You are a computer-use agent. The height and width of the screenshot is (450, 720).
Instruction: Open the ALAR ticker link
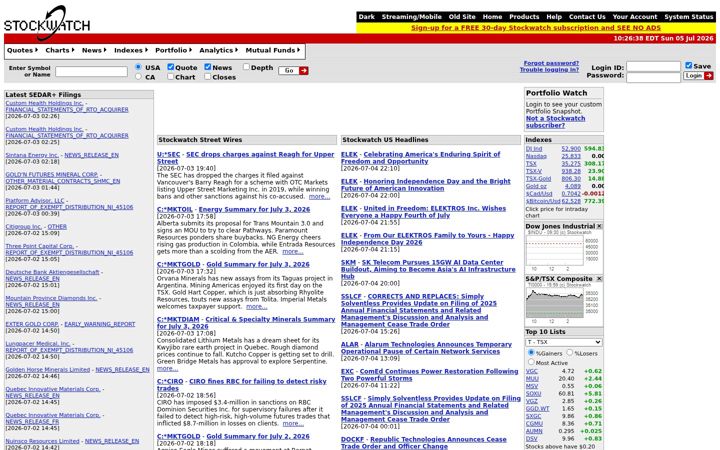pyautogui.click(x=349, y=344)
